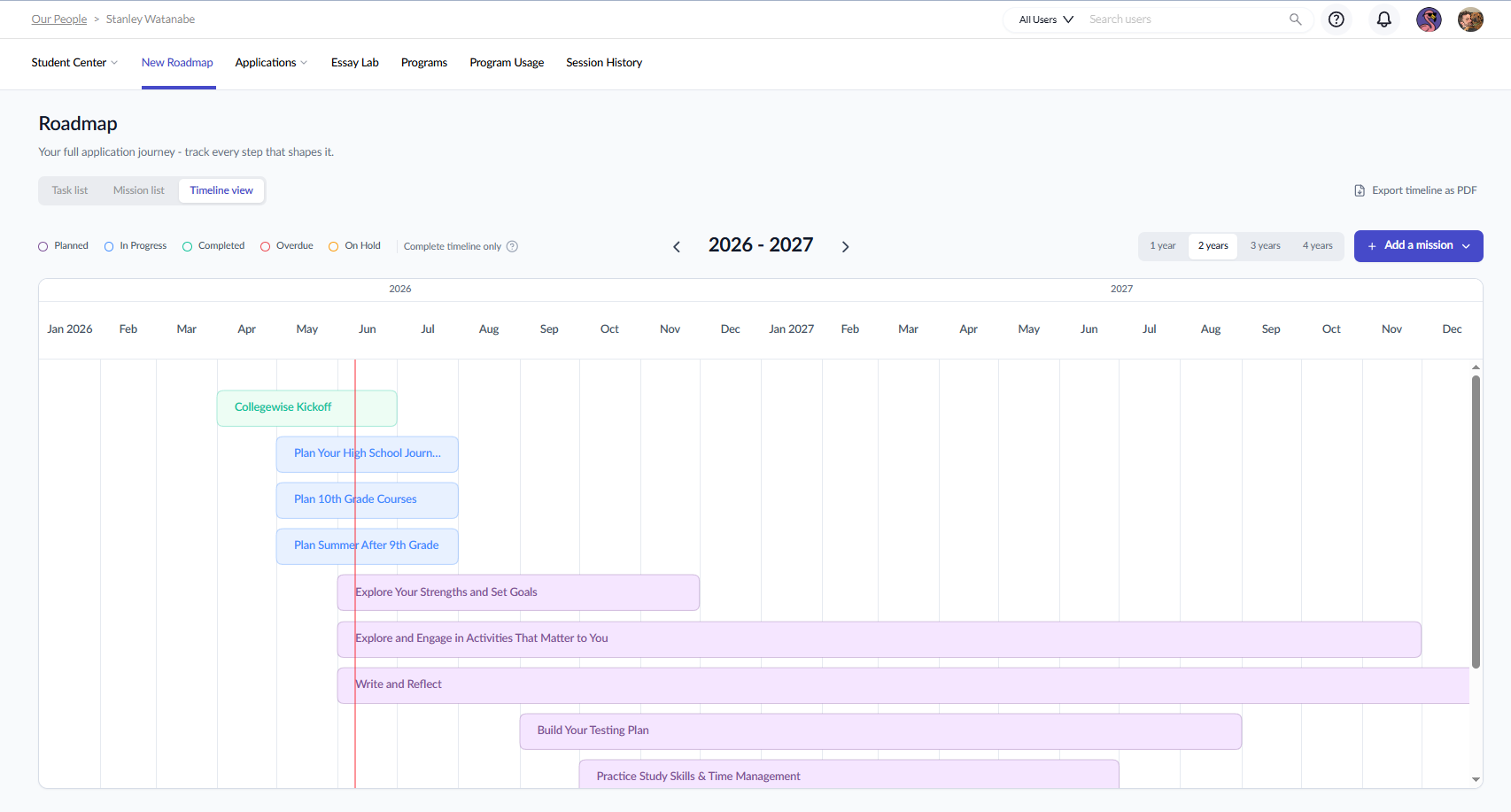Viewport: 1511px width, 812px height.
Task: Open the Build Your Testing Plan bar
Action: click(880, 731)
